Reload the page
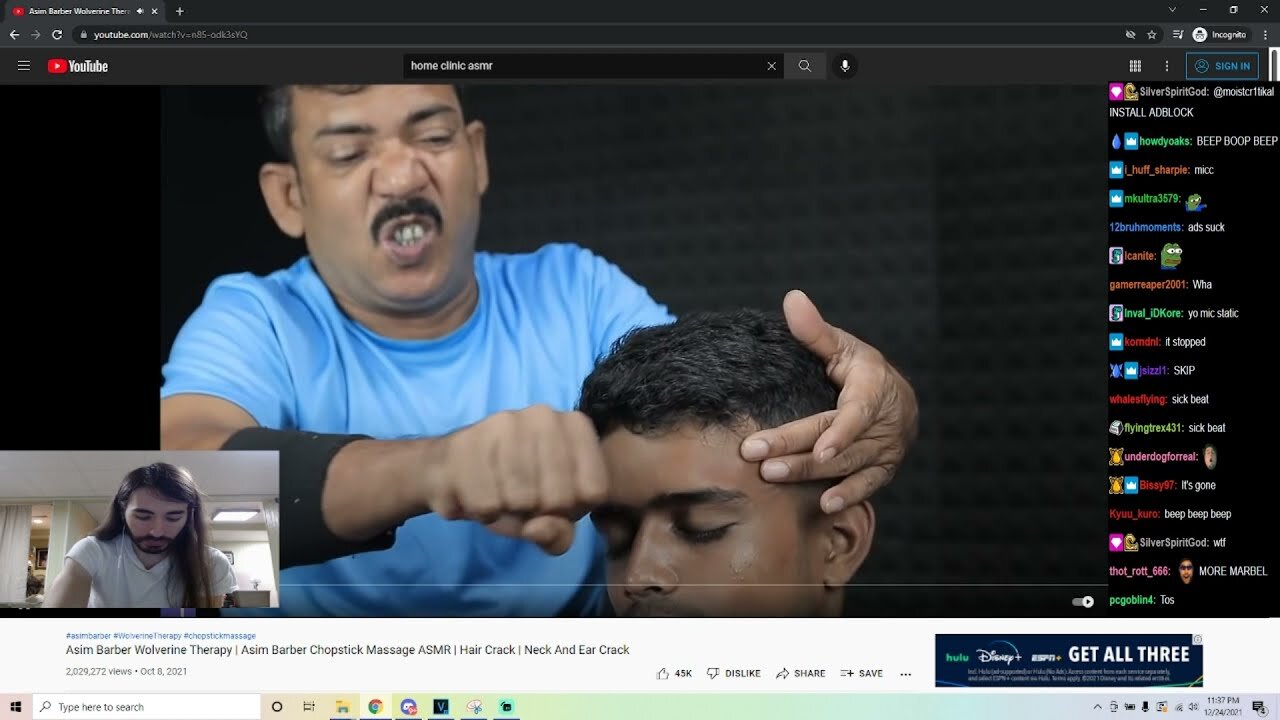This screenshot has height=720, width=1280. pyautogui.click(x=57, y=34)
